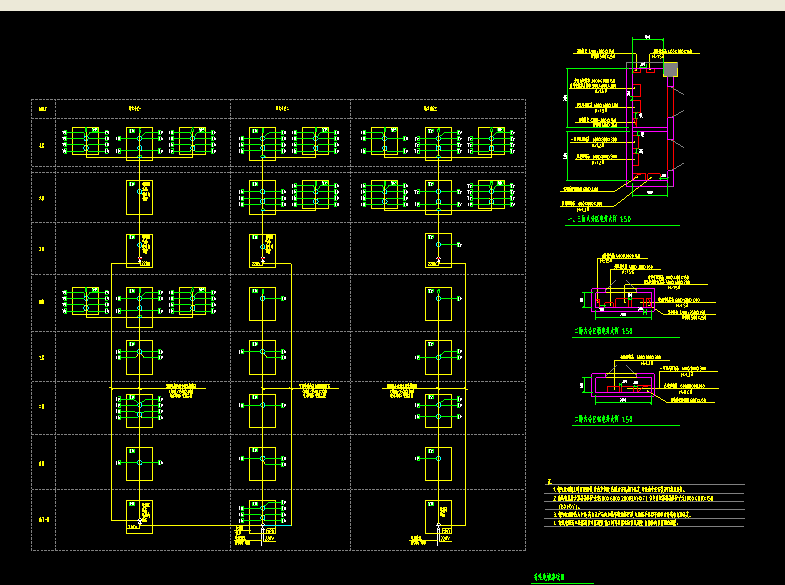Click the rightmost system column header text
The height and width of the screenshot is (585, 785).
431,108
